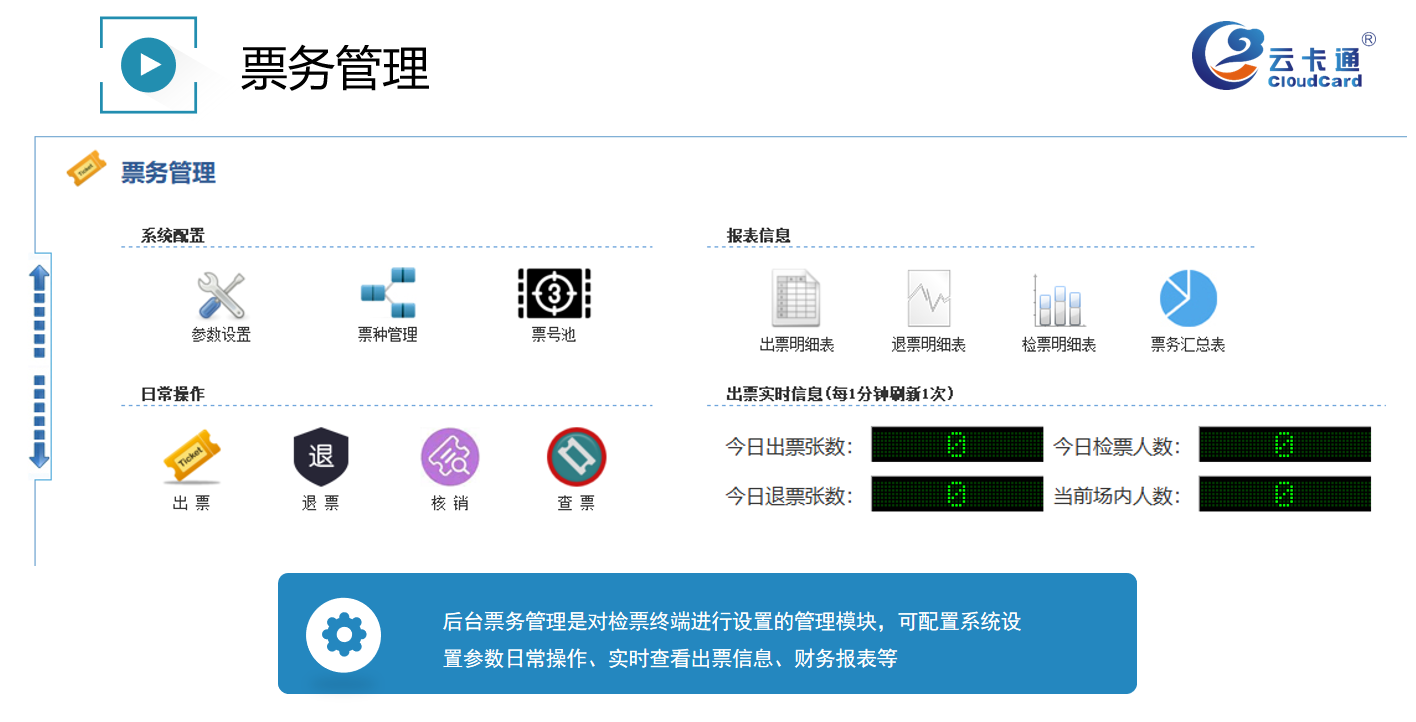Click the 今日退票张数 counter display
The height and width of the screenshot is (722, 1416).
[x=956, y=494]
